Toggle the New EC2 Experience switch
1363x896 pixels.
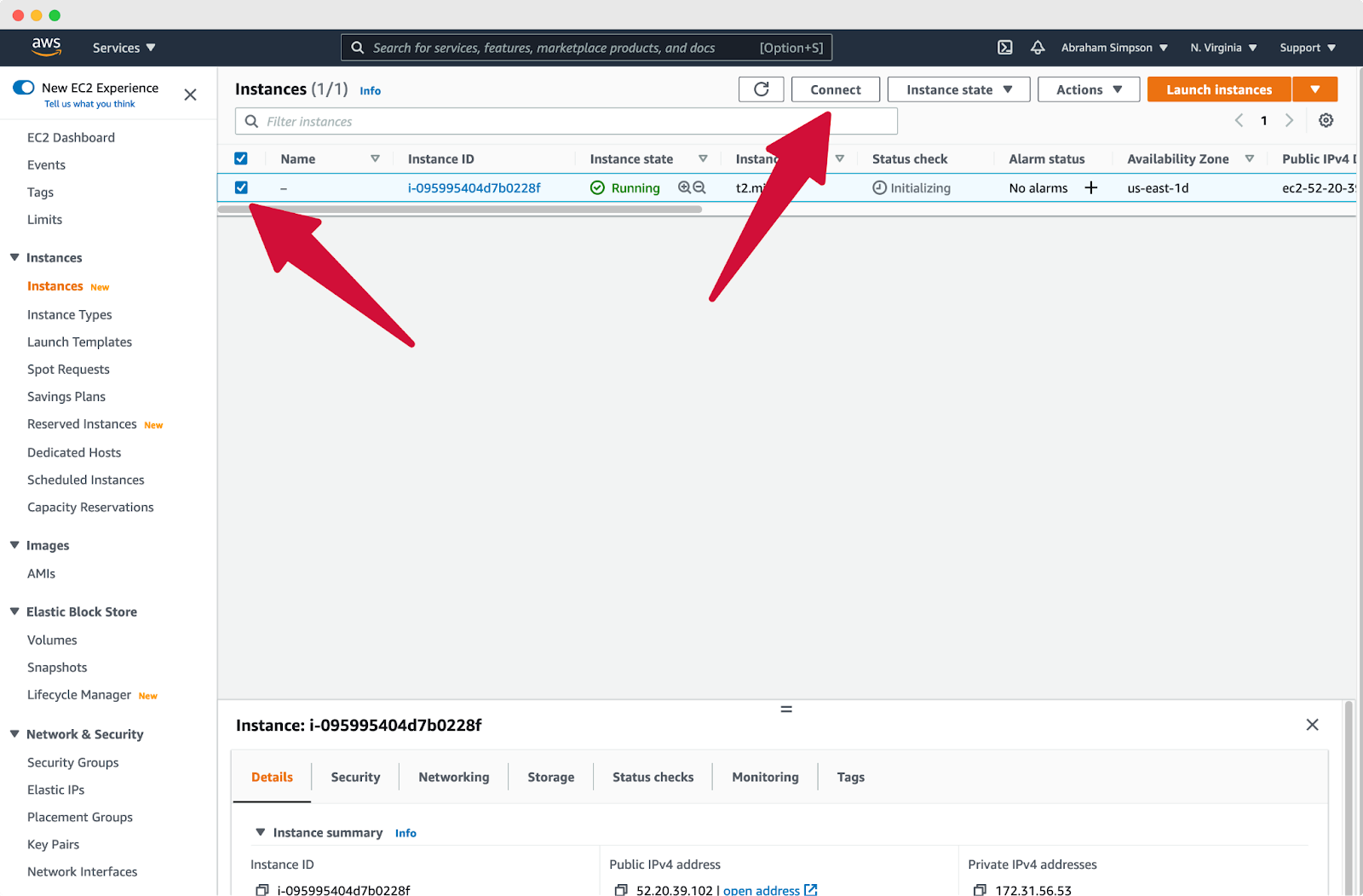click(23, 86)
